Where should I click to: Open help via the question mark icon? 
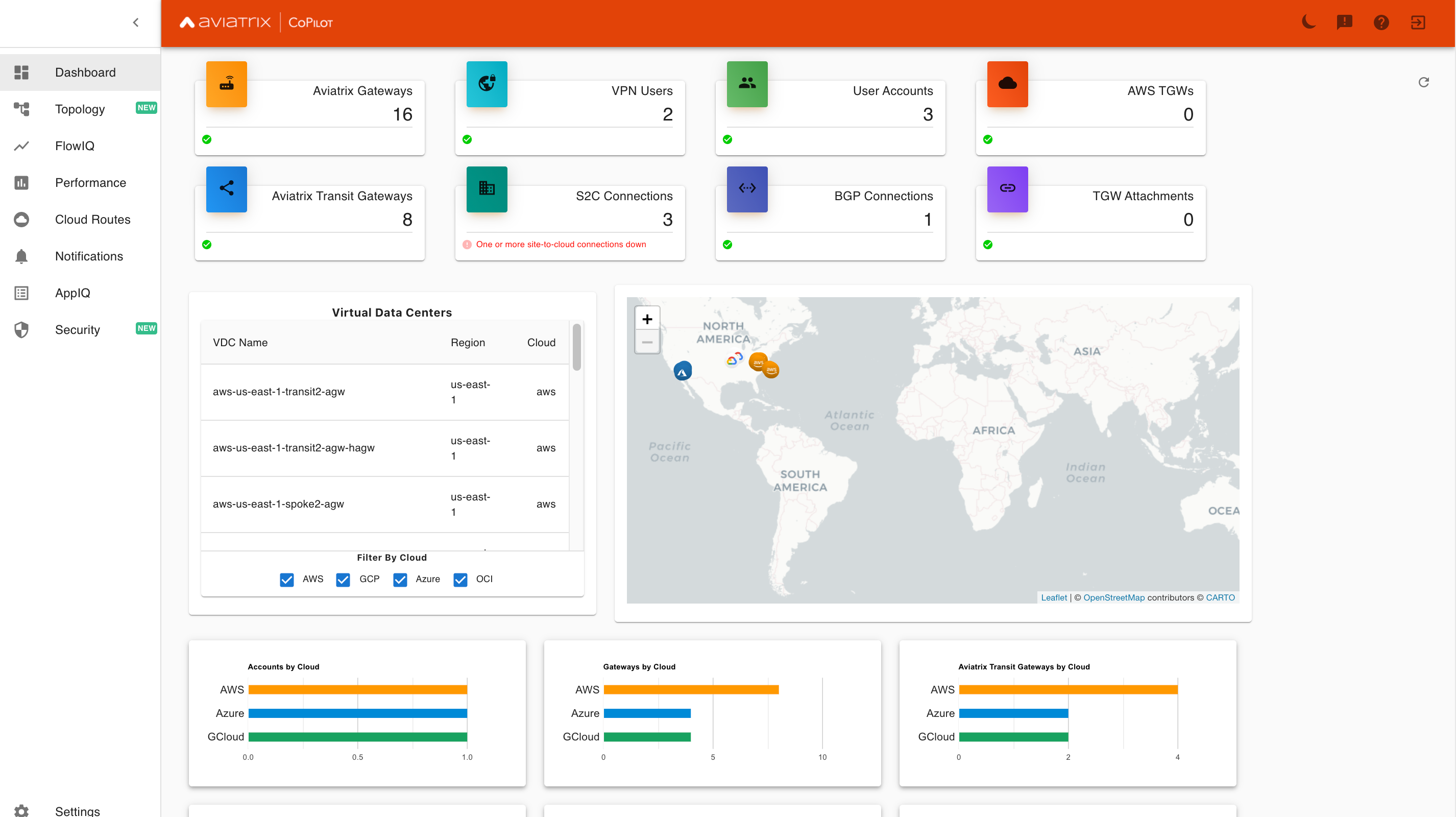click(x=1381, y=22)
